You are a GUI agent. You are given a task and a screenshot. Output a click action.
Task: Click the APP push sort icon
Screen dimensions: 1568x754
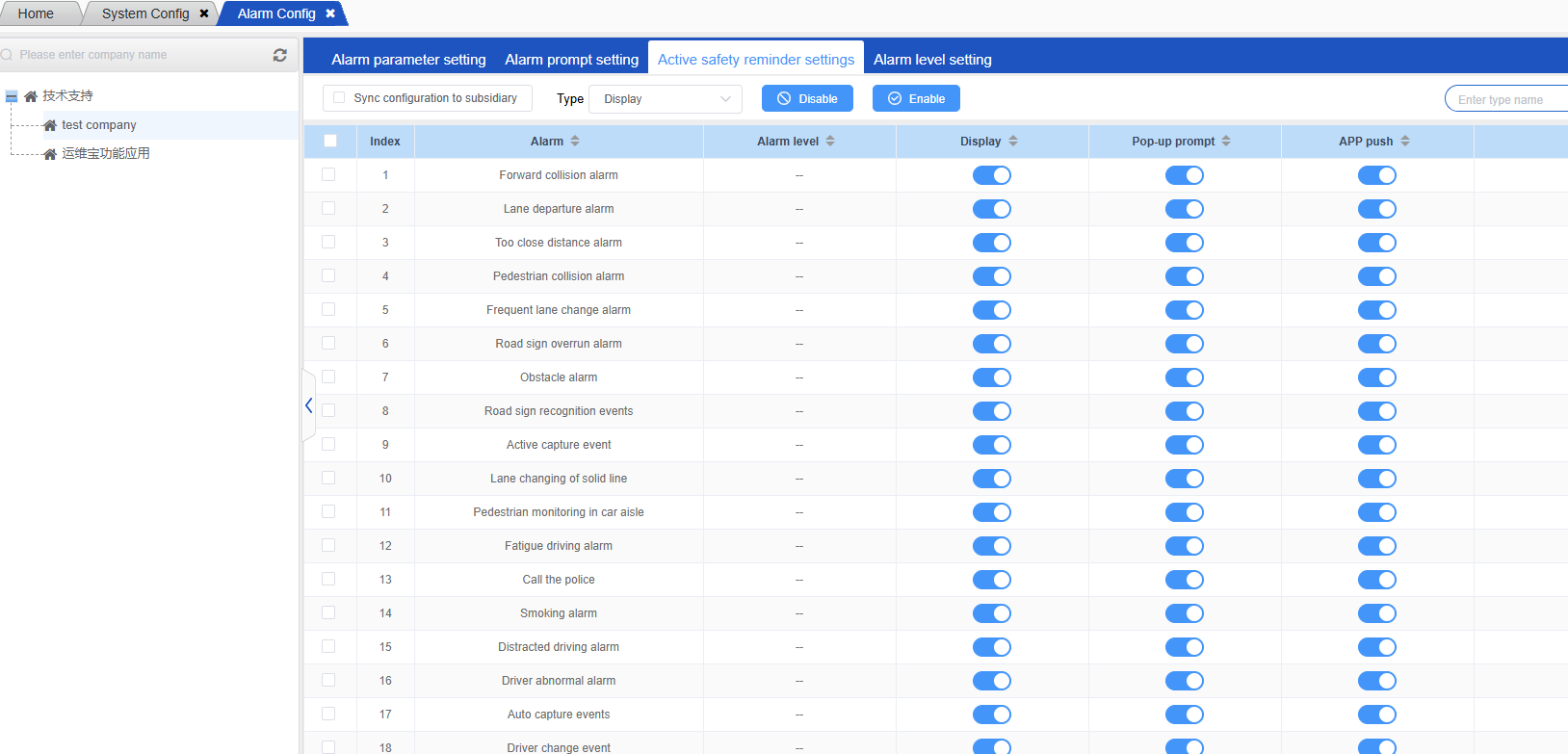(1405, 141)
